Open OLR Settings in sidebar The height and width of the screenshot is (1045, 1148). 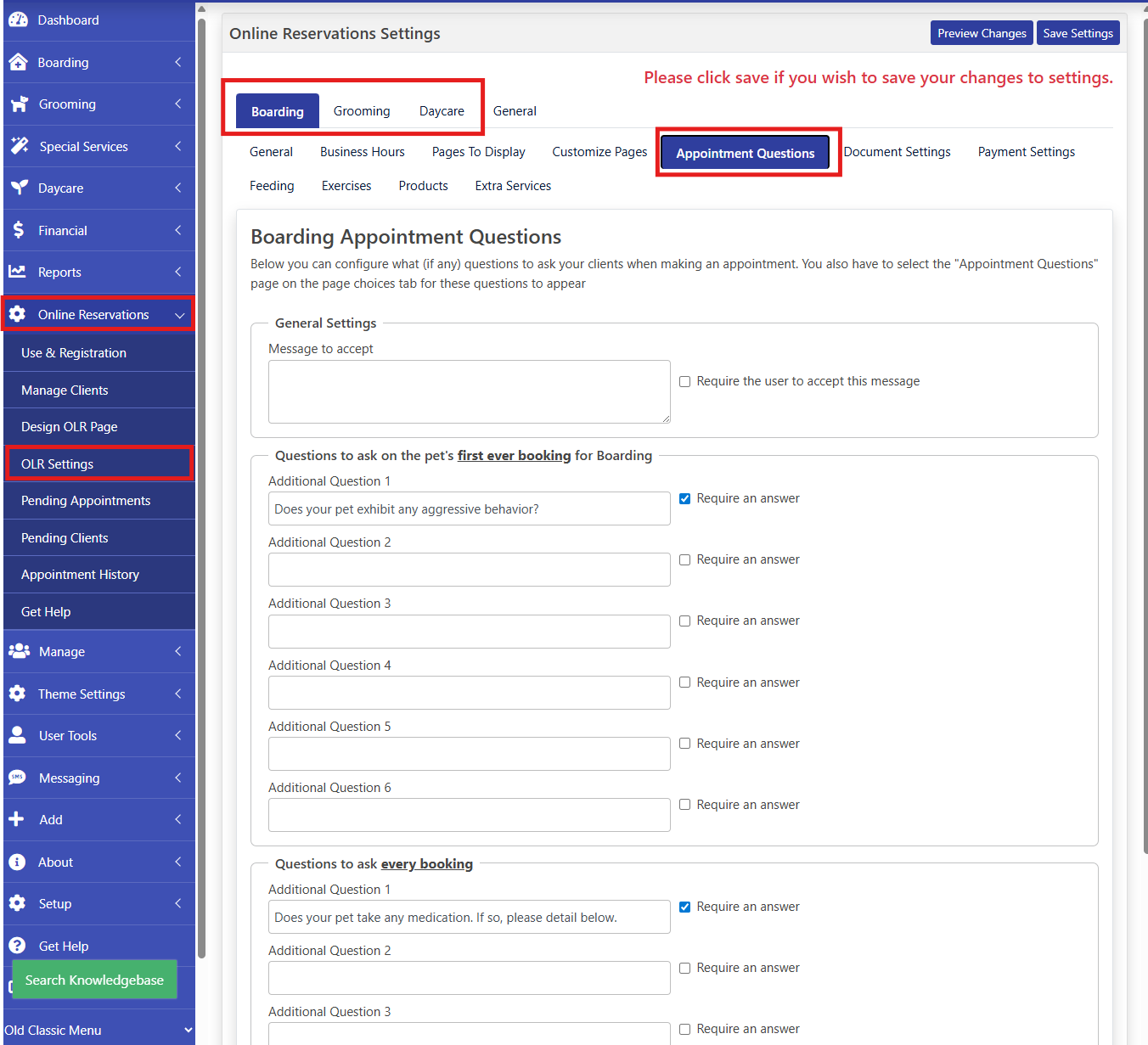click(x=99, y=464)
